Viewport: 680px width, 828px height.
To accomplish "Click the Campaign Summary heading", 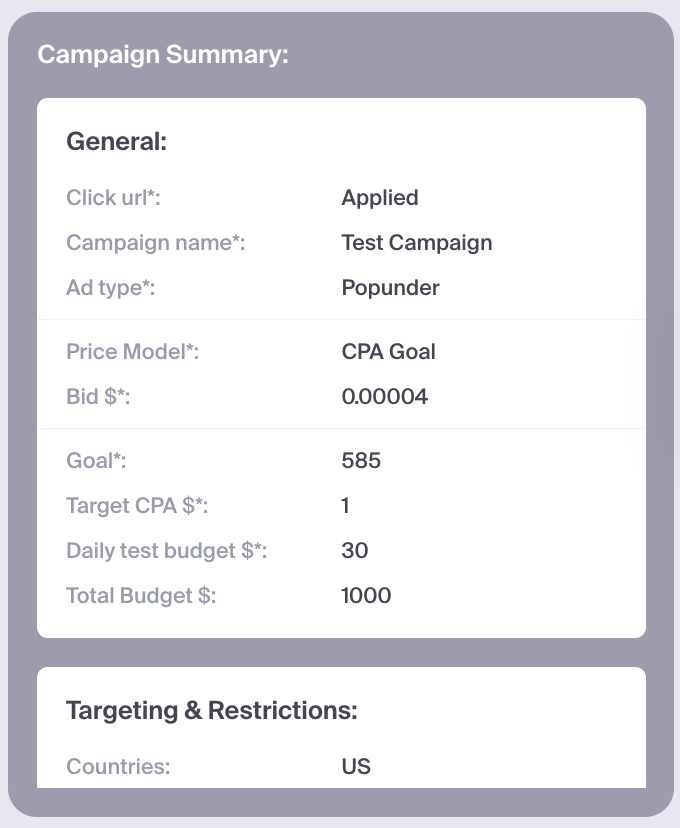I will (x=163, y=54).
